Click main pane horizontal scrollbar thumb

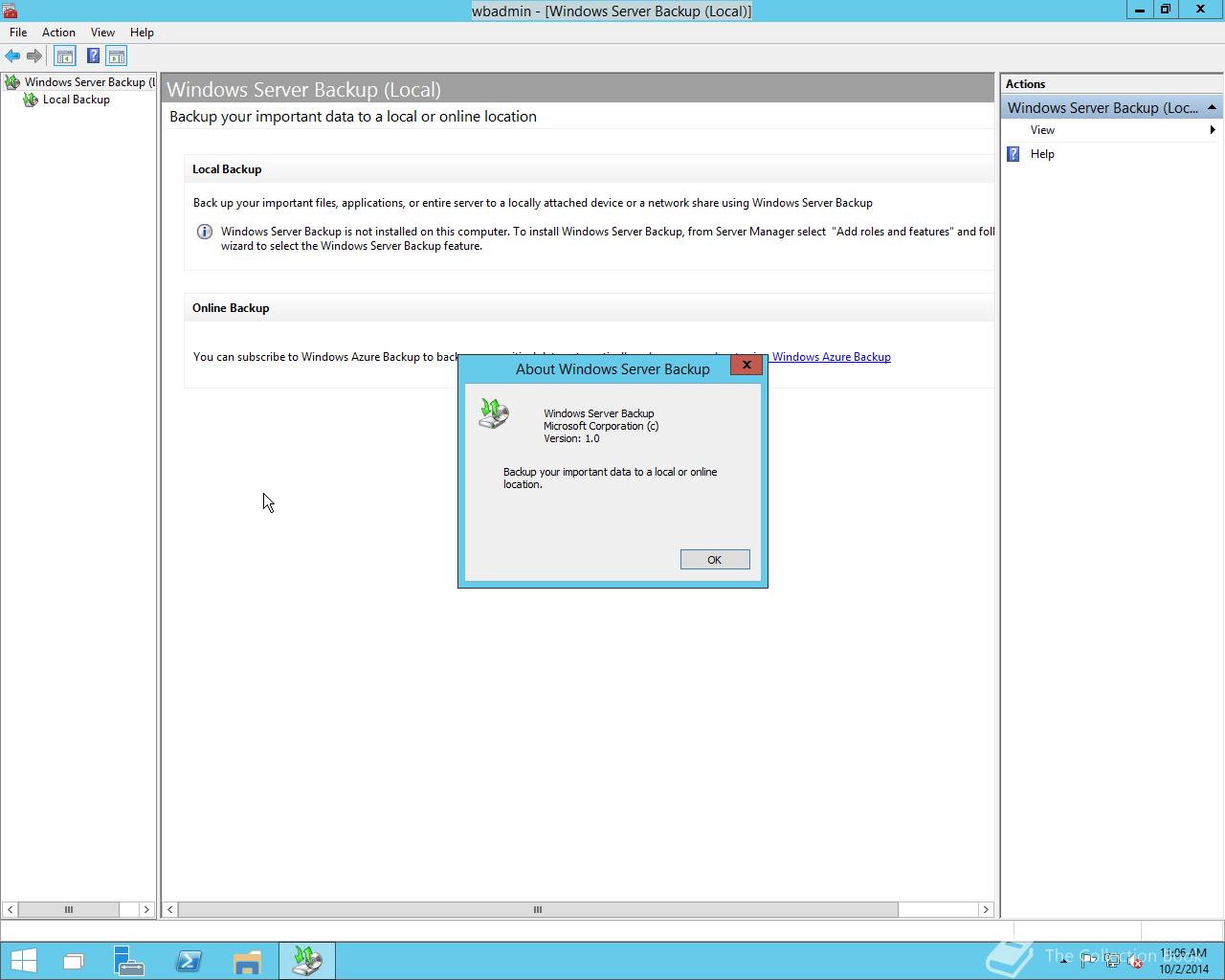pos(538,910)
